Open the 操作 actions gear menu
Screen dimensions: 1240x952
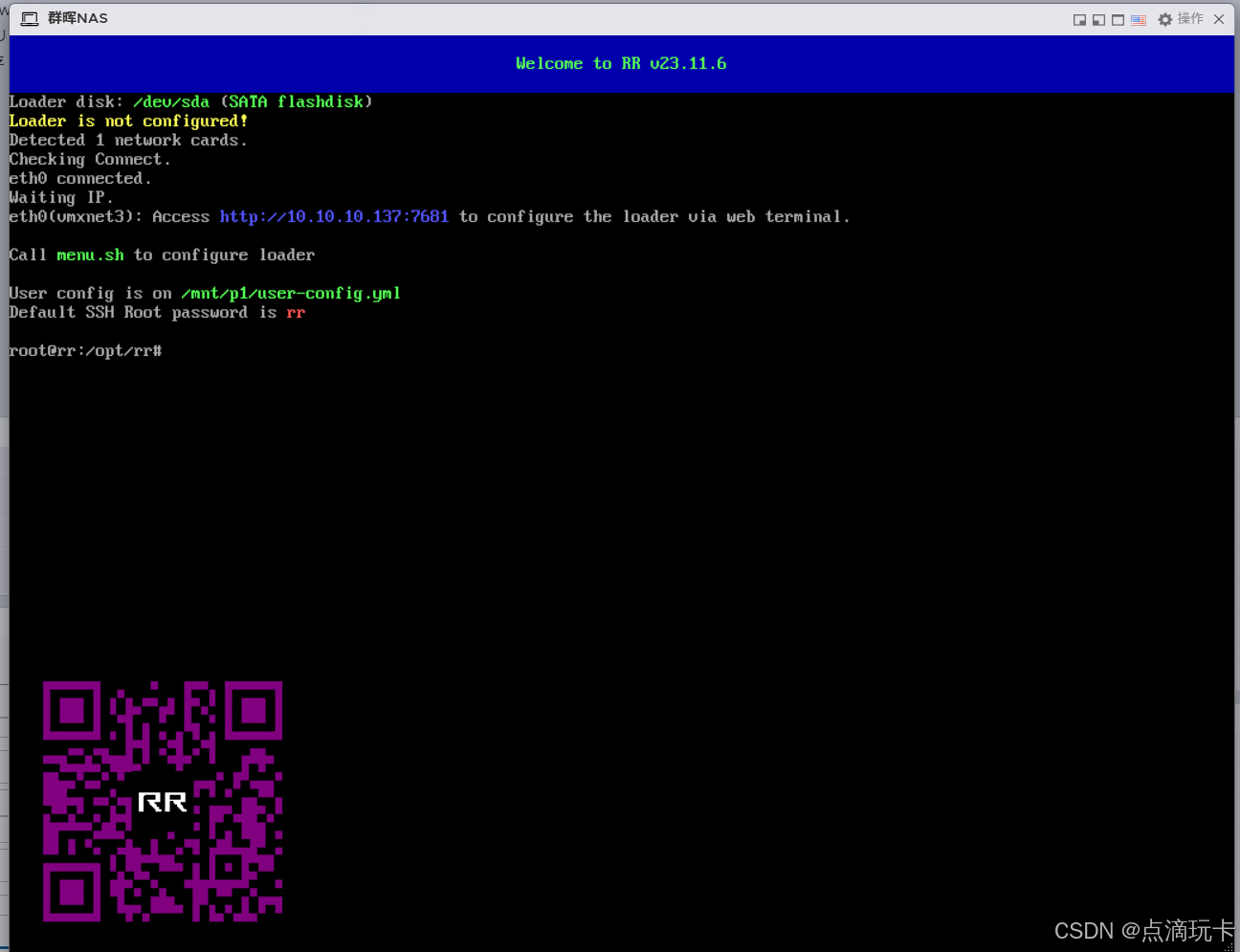click(x=1181, y=19)
